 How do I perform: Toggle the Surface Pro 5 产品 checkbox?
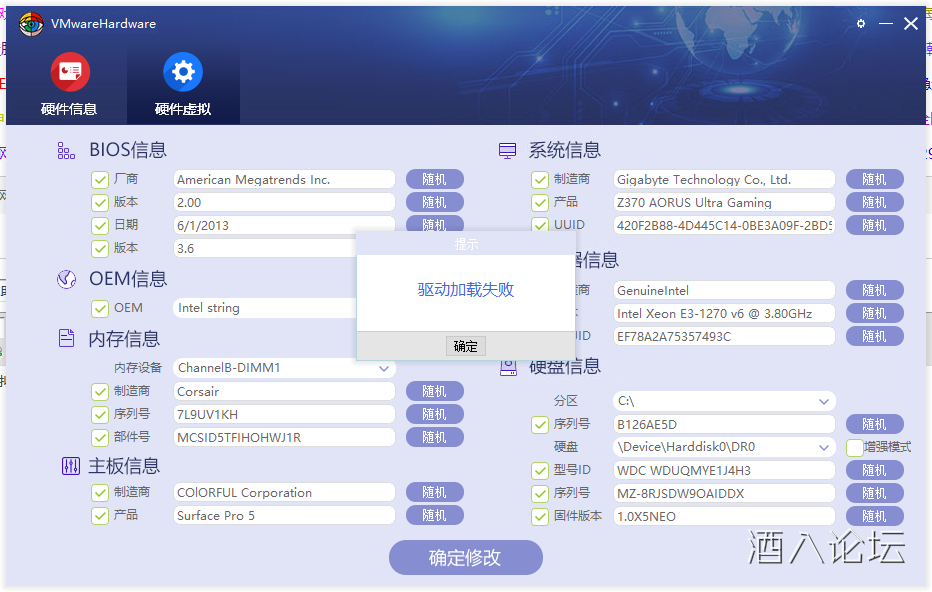(x=100, y=515)
